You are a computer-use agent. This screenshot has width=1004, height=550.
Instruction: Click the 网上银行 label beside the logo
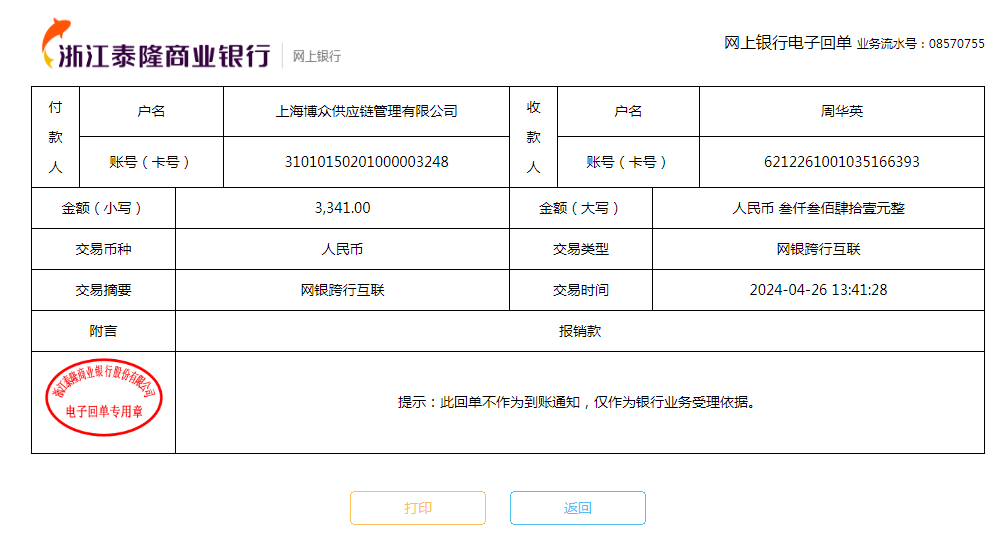tap(316, 56)
